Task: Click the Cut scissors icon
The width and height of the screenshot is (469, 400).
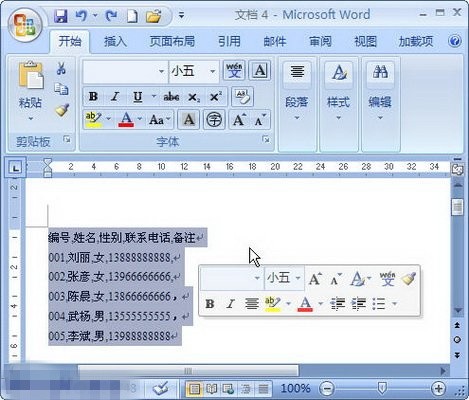Action: [x=61, y=68]
